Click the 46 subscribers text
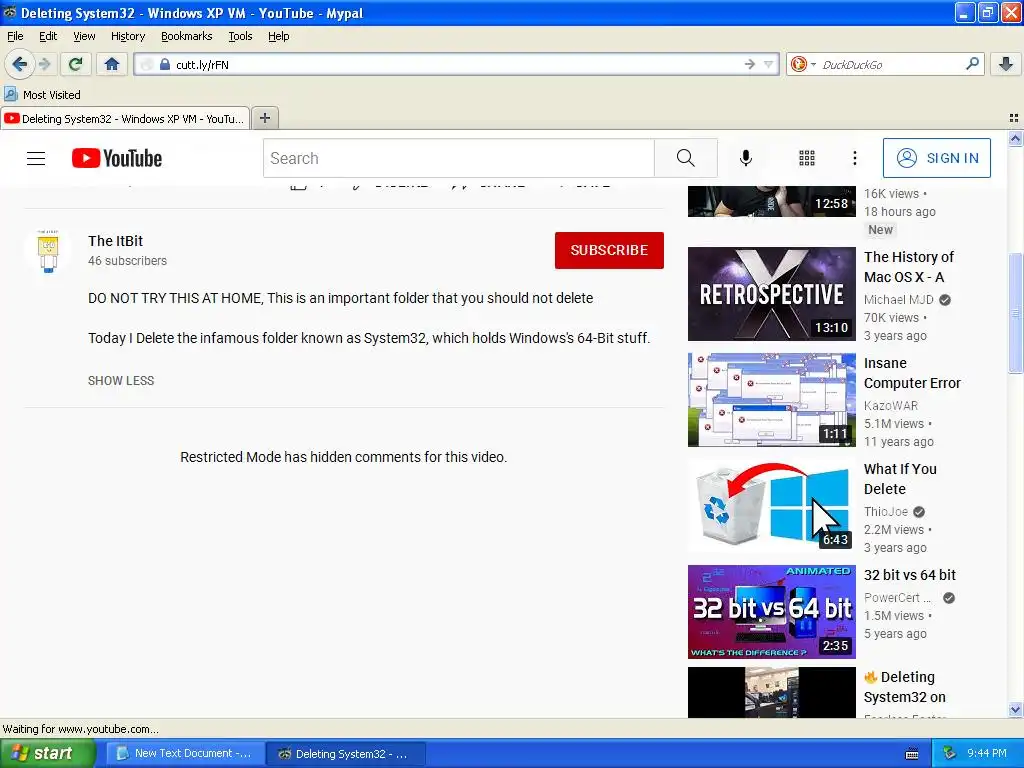The width and height of the screenshot is (1024, 768). (x=127, y=261)
